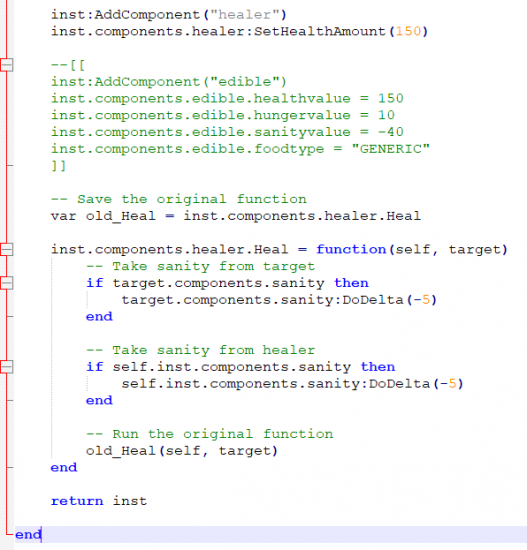Click the old_Heal(self, target) call
This screenshot has height=550, width=527.
pos(182,451)
